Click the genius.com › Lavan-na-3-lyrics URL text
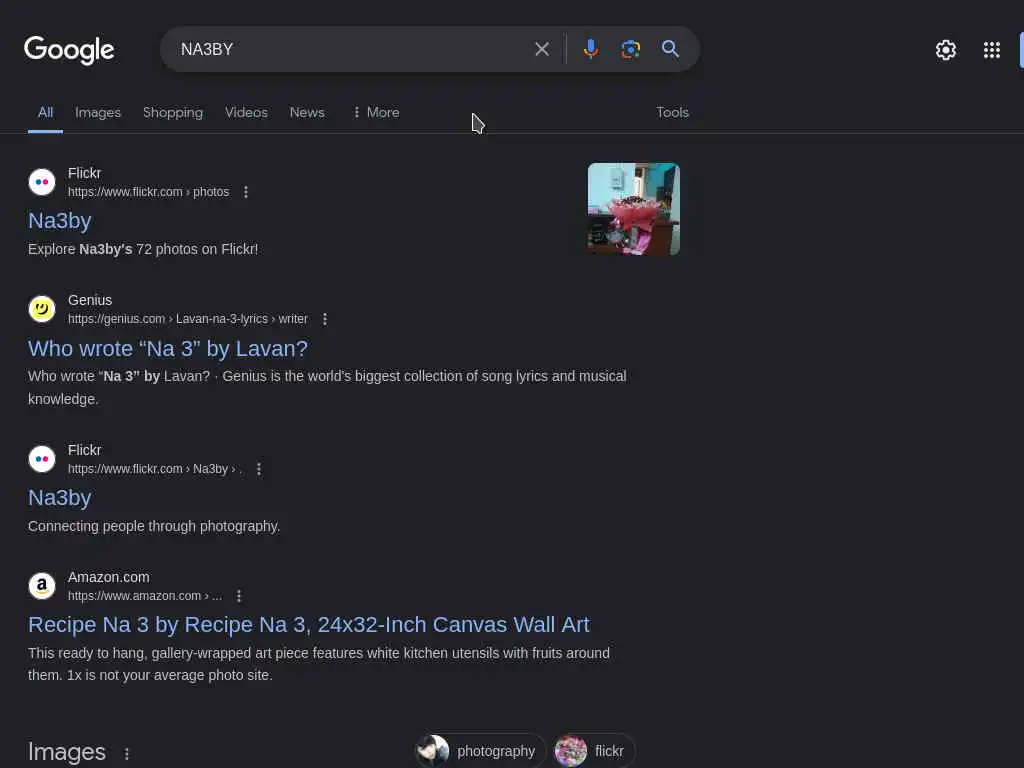 pos(187,319)
